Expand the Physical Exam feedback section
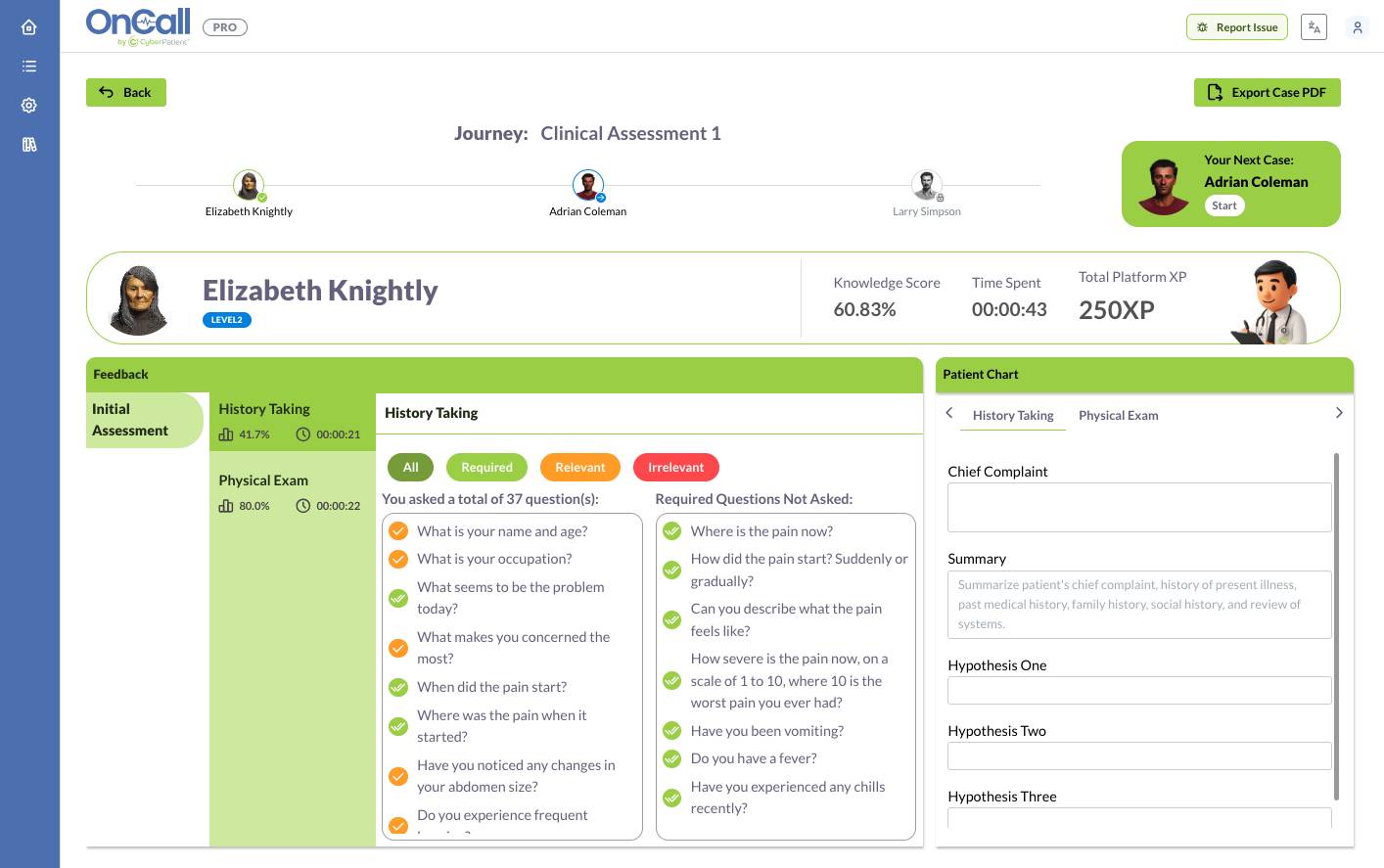The image size is (1384, 868). click(292, 493)
